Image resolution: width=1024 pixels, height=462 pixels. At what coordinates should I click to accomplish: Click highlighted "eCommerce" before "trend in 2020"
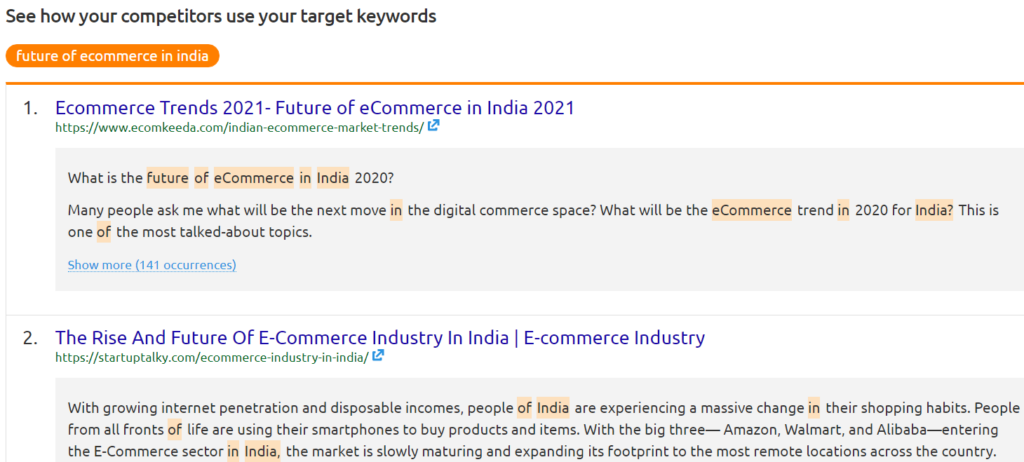tap(752, 210)
